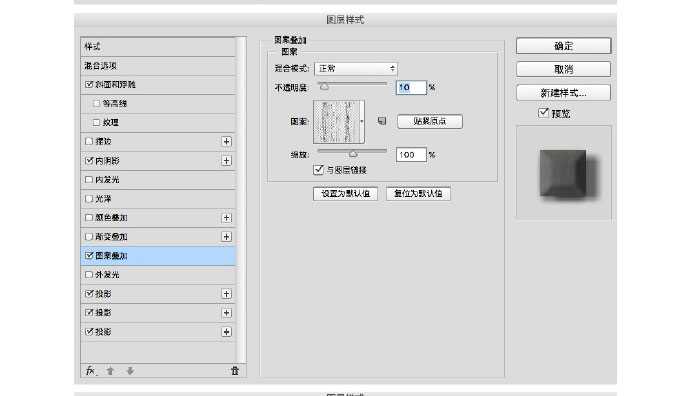The image size is (690, 396).
Task: Click plus icon next to 渐变叠加
Action: (226, 237)
